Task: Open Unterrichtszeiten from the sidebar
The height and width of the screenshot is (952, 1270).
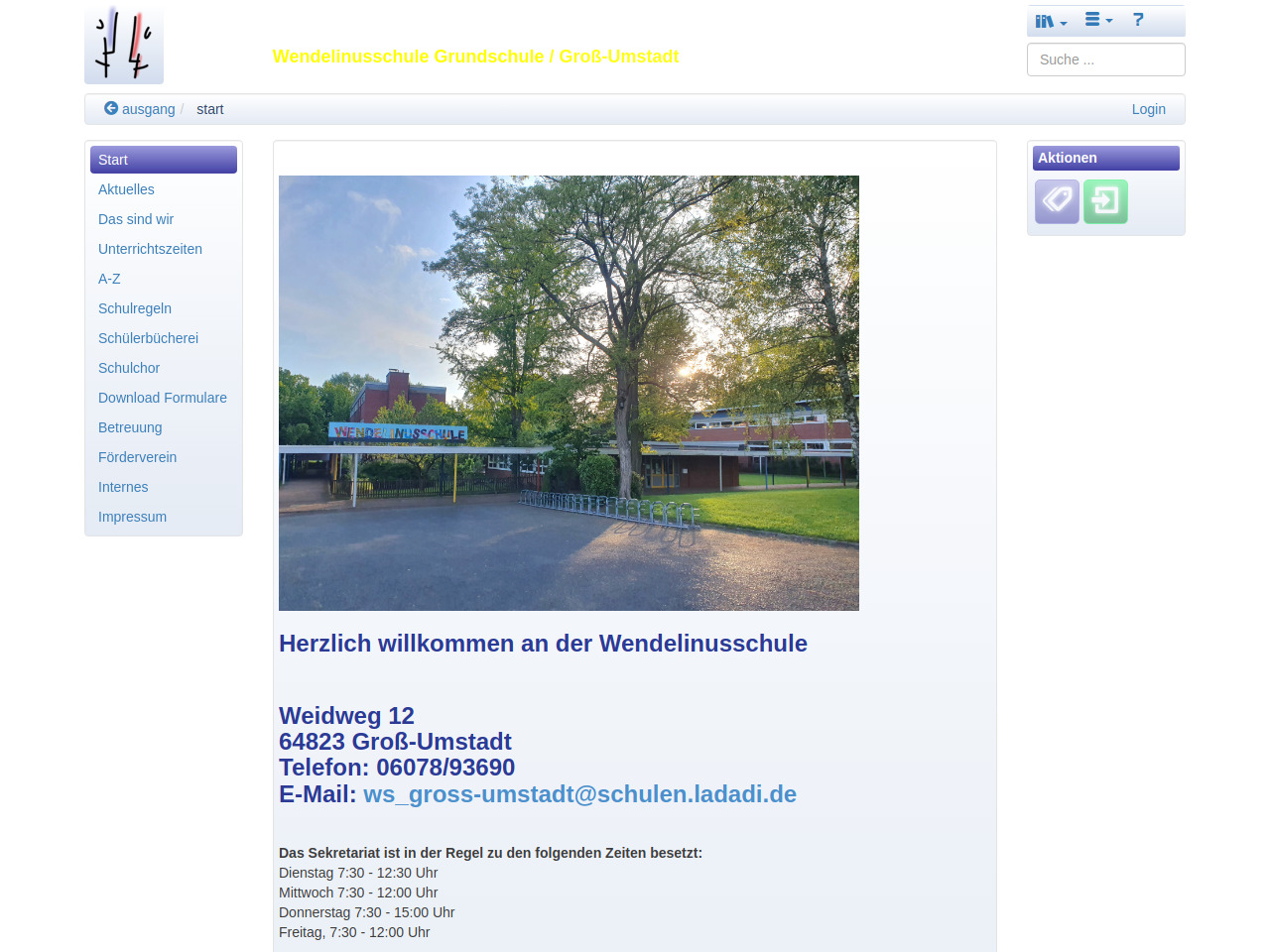Action: click(x=150, y=249)
